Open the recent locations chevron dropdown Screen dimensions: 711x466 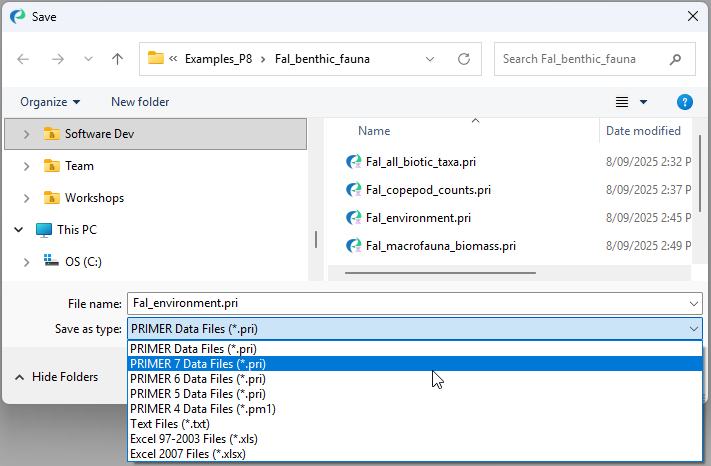87,59
